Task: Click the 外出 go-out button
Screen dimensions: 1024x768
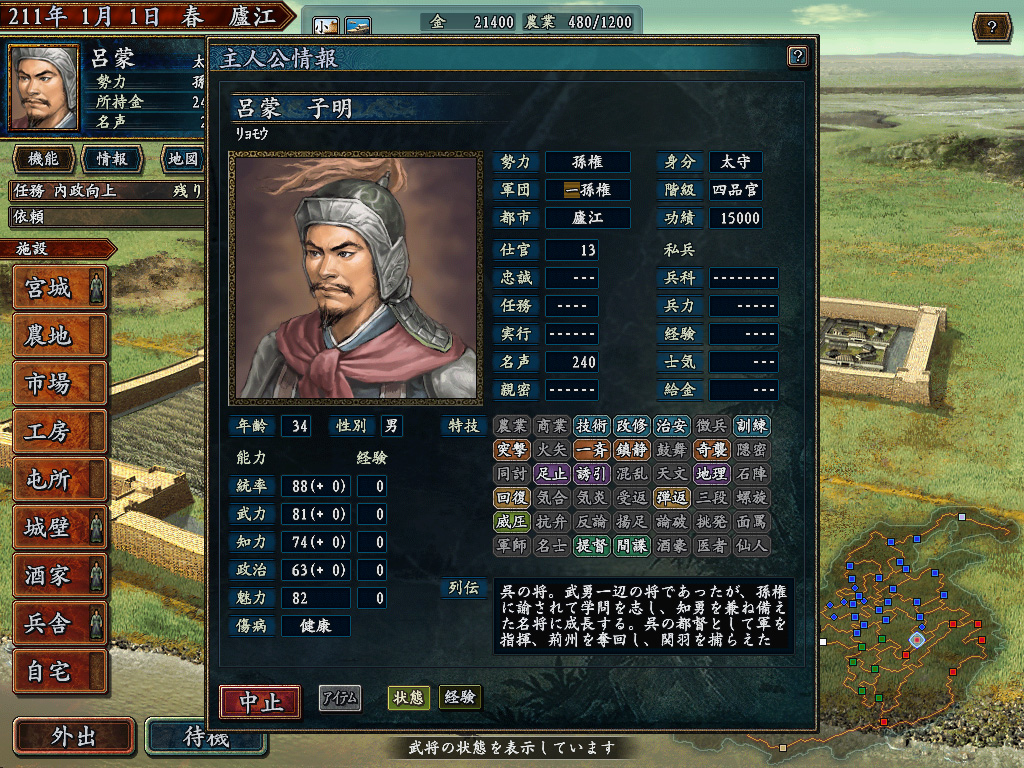Action: (74, 736)
